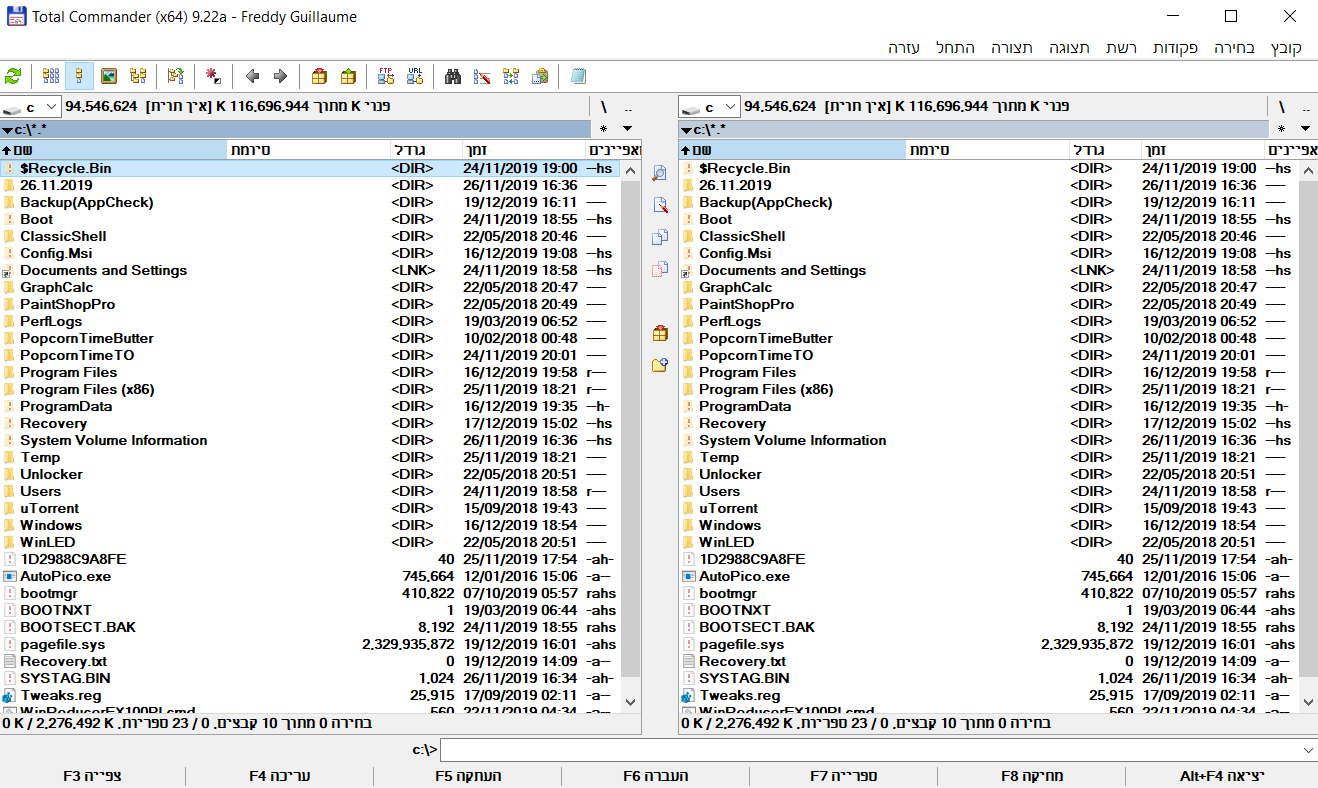Click the middle bar Copy files icon
The height and width of the screenshot is (788, 1318).
coord(659,237)
